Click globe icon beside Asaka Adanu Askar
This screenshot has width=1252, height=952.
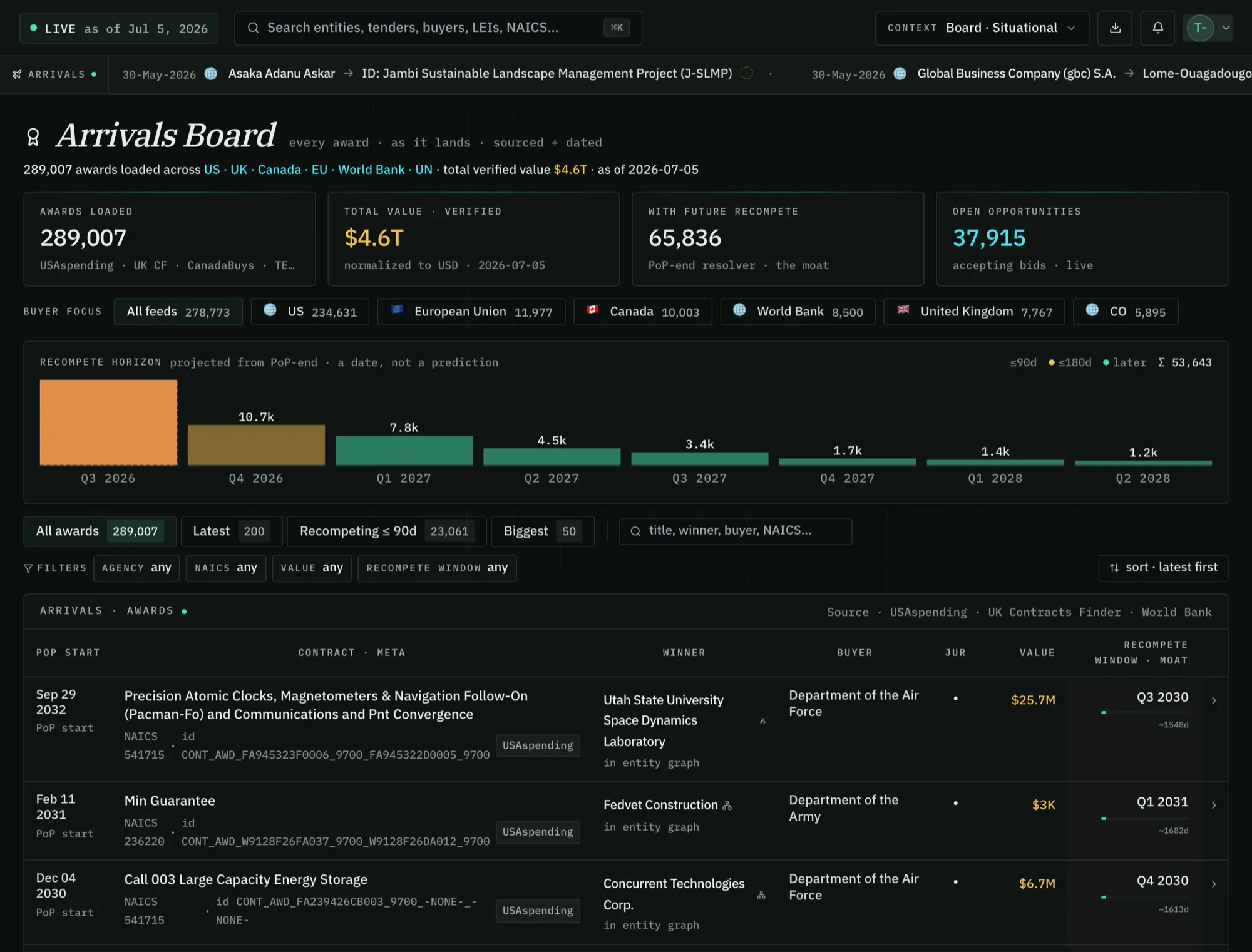pyautogui.click(x=211, y=74)
